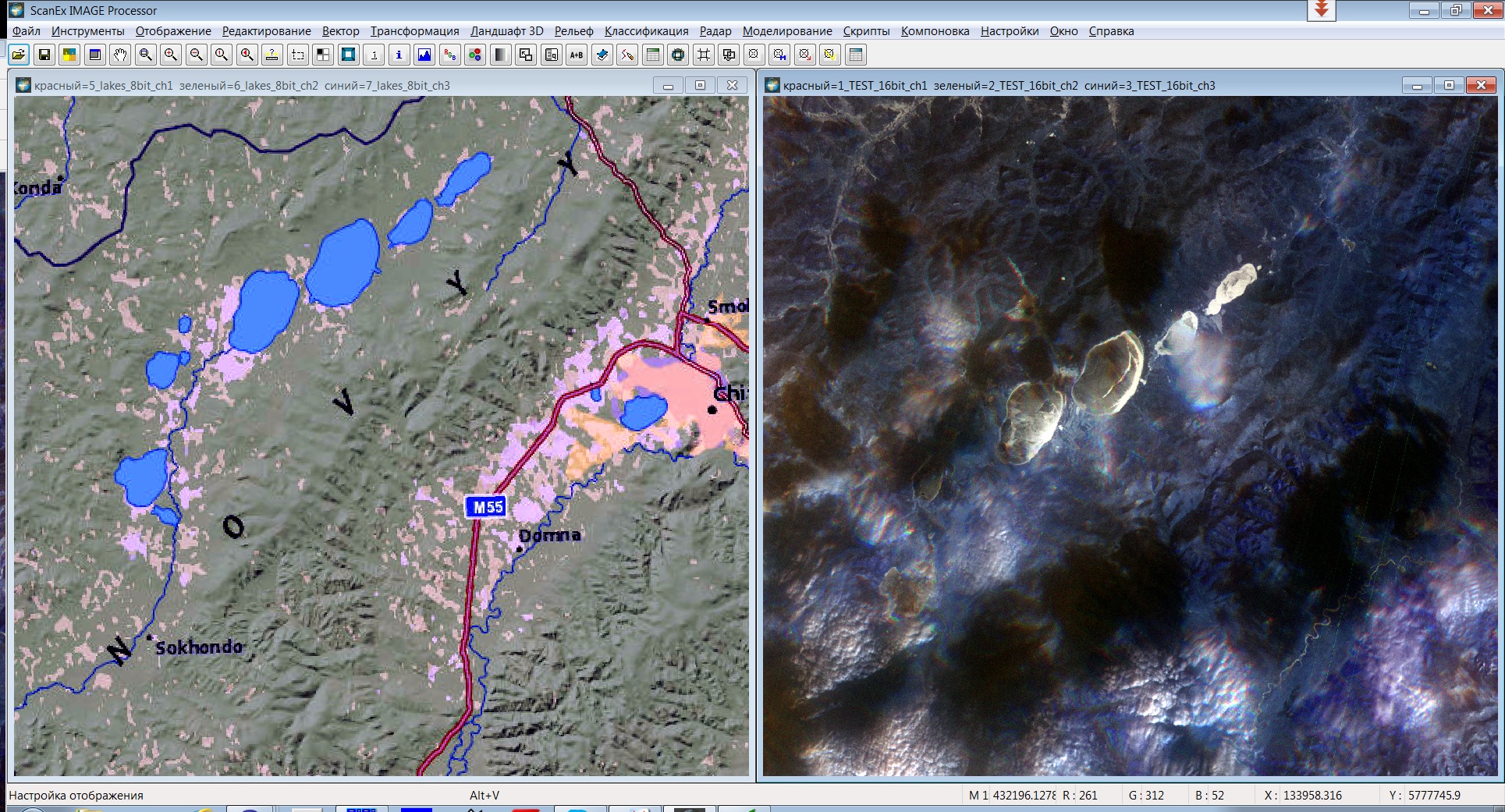Open the Ландшафт 3D menu
Image resolution: width=1505 pixels, height=812 pixels.
point(506,31)
